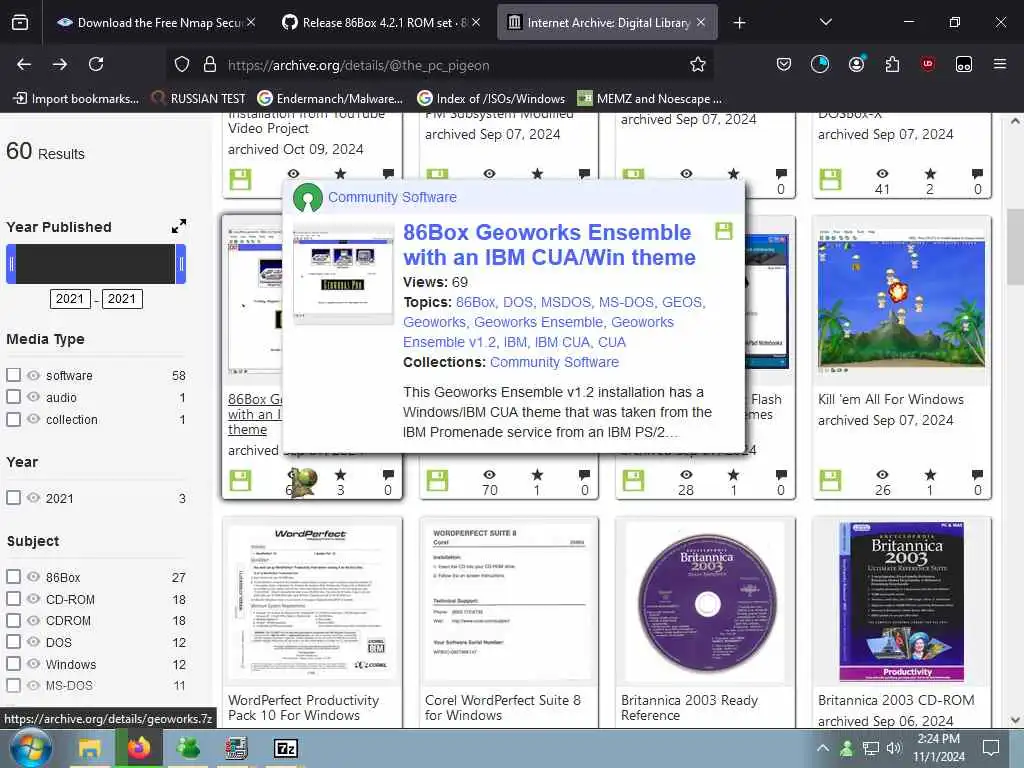Click the views eye icon showing 70
The height and width of the screenshot is (768, 1024).
(x=489, y=475)
